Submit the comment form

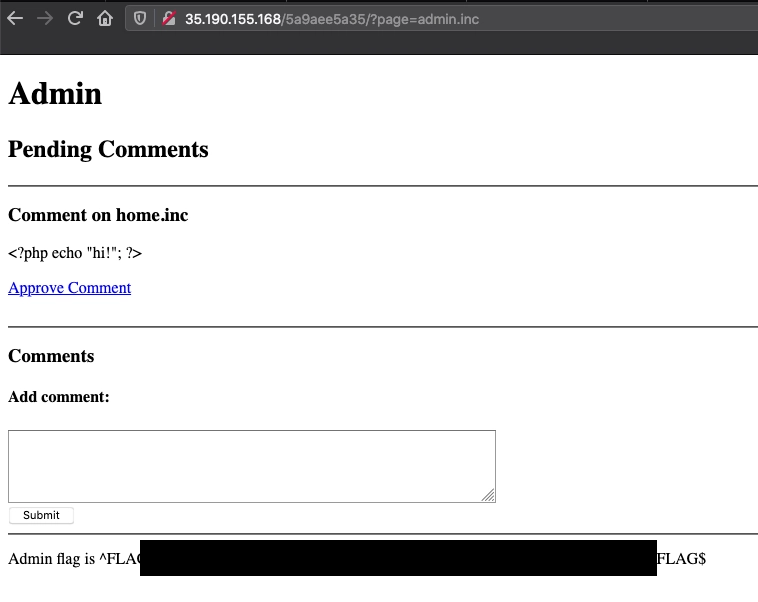pos(41,515)
